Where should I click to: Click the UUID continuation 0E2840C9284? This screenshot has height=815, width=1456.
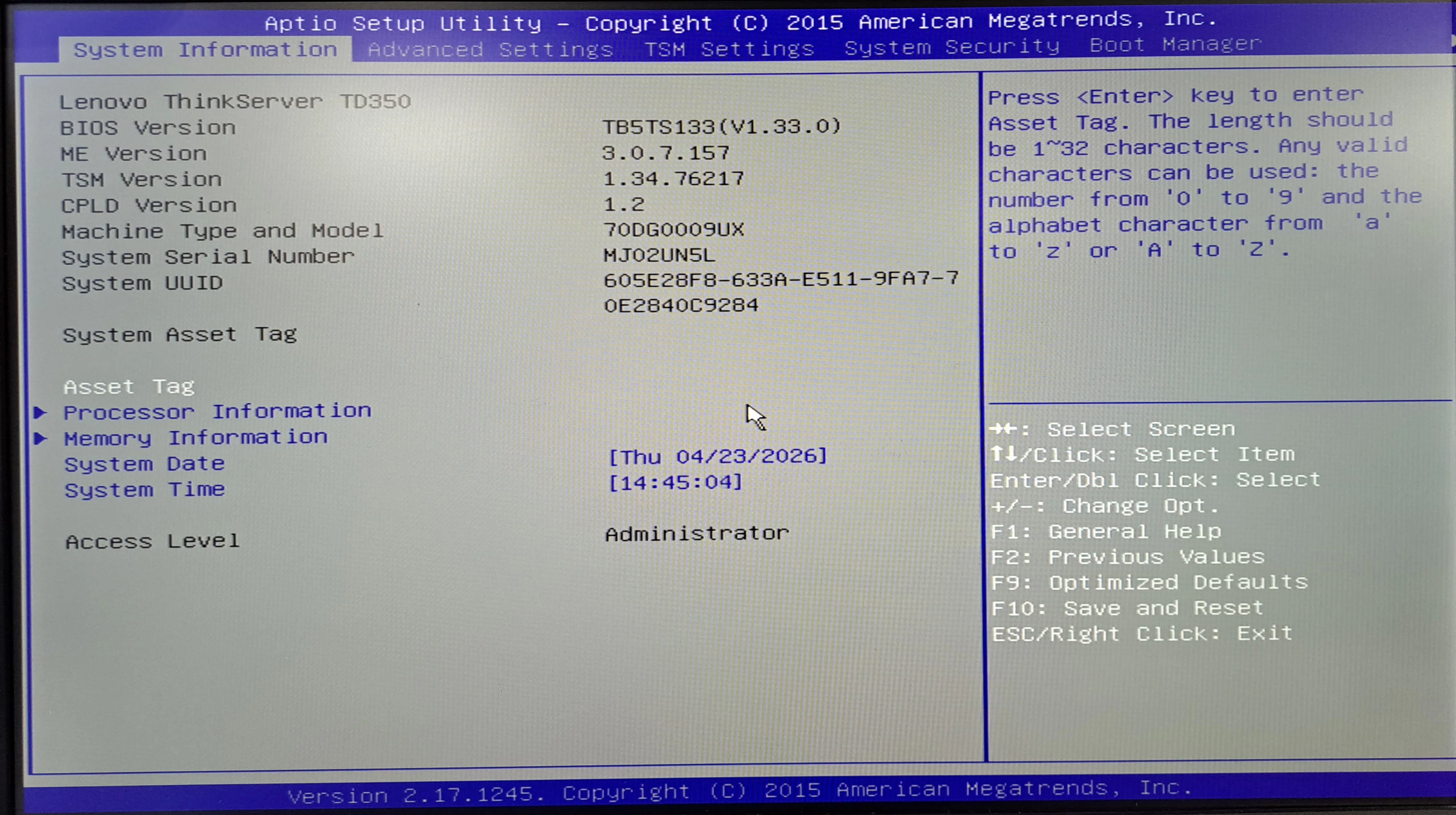pyautogui.click(x=681, y=306)
